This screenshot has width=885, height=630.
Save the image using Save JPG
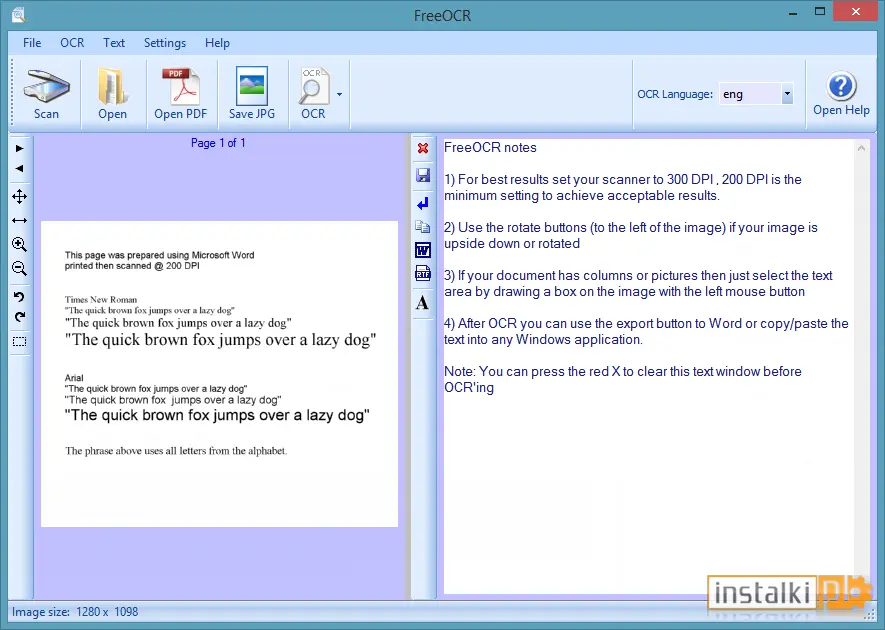pyautogui.click(x=252, y=94)
